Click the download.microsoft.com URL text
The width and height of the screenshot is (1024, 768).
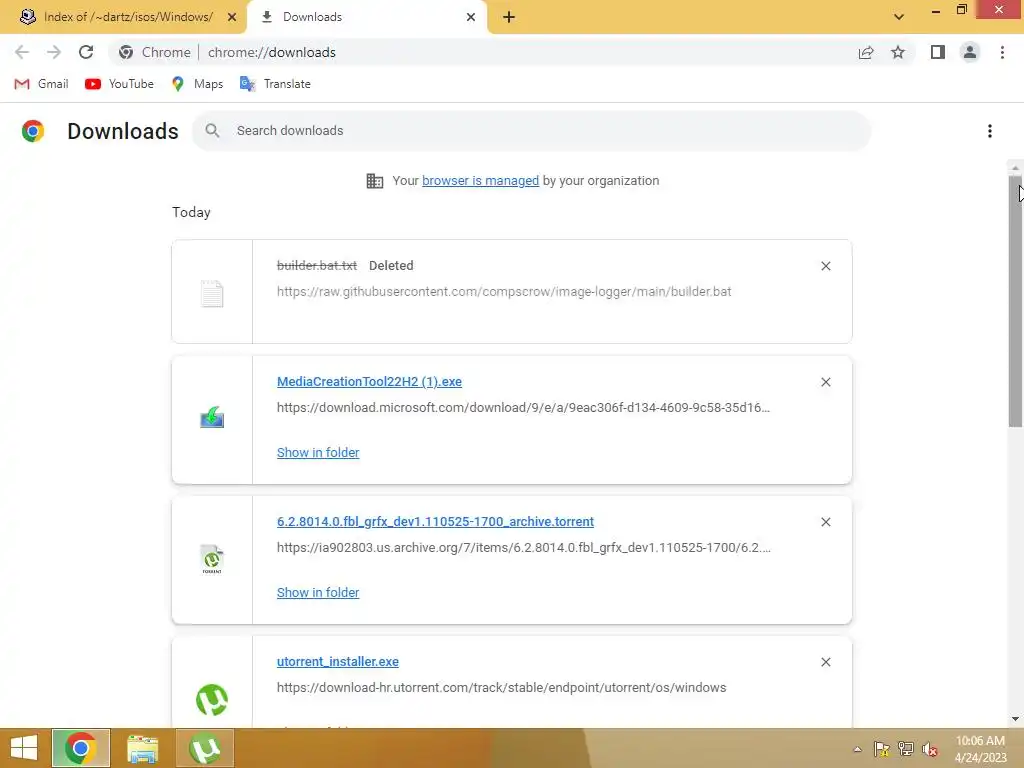coord(523,408)
